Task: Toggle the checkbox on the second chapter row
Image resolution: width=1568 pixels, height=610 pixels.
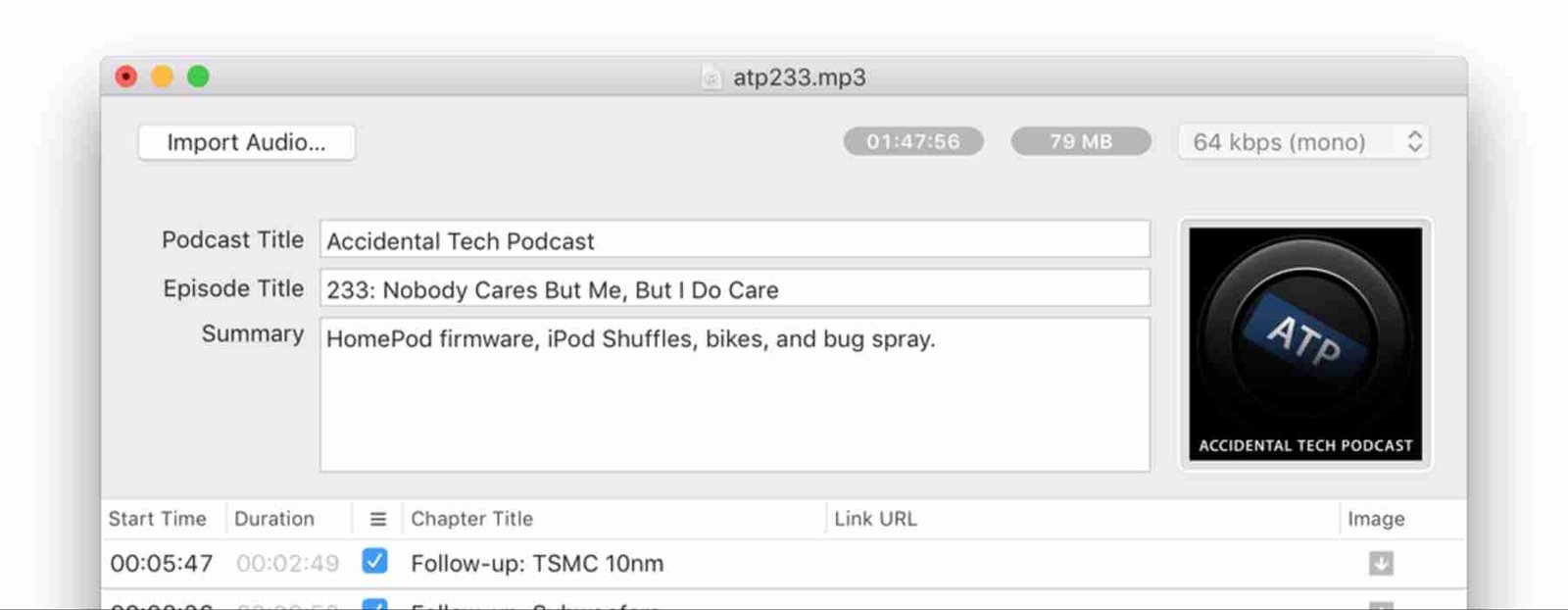Action: pyautogui.click(x=373, y=605)
